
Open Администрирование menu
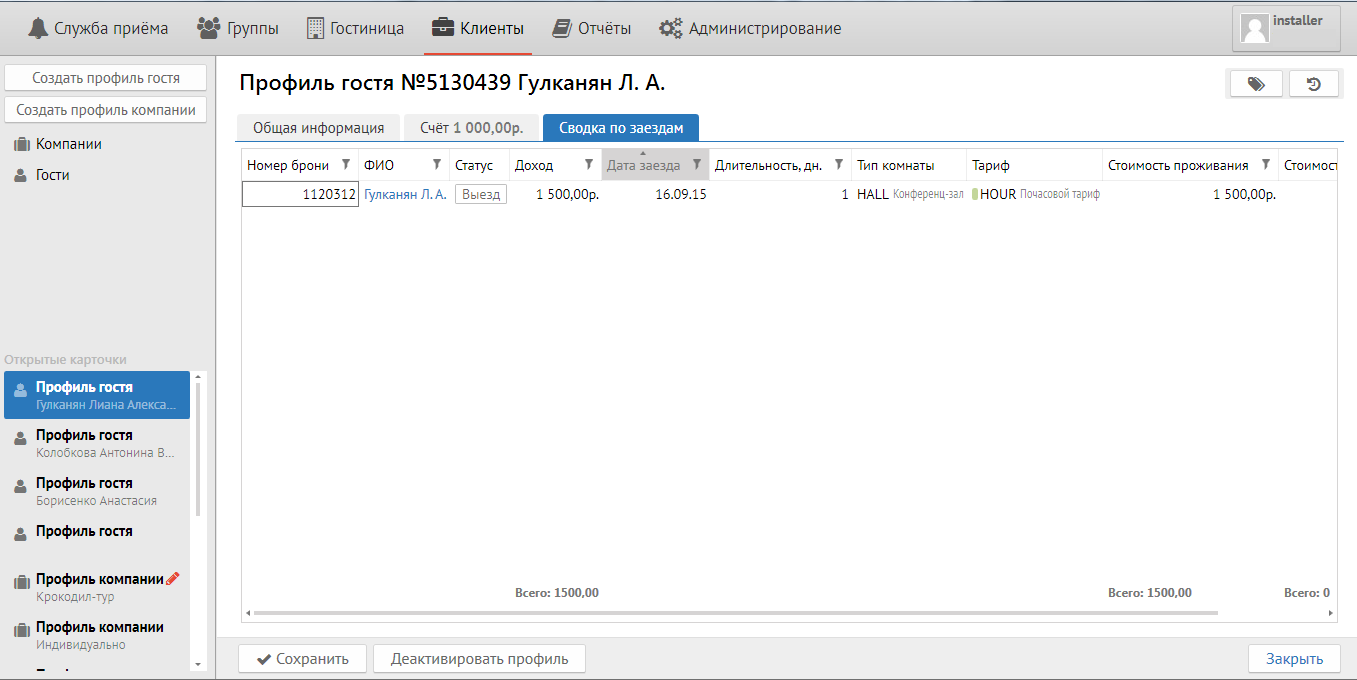pos(750,28)
